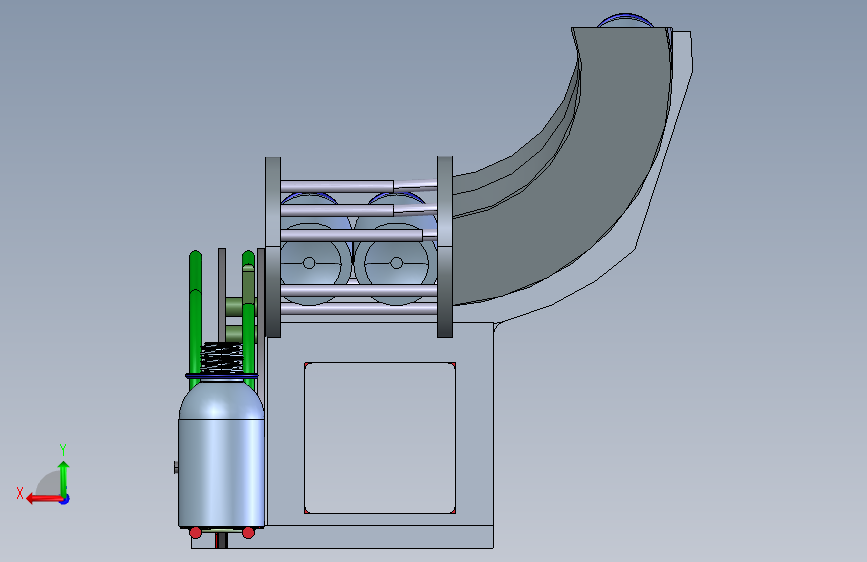Viewport: 867px width, 562px height.
Task: Select the right red foot under the bottle
Action: [248, 533]
